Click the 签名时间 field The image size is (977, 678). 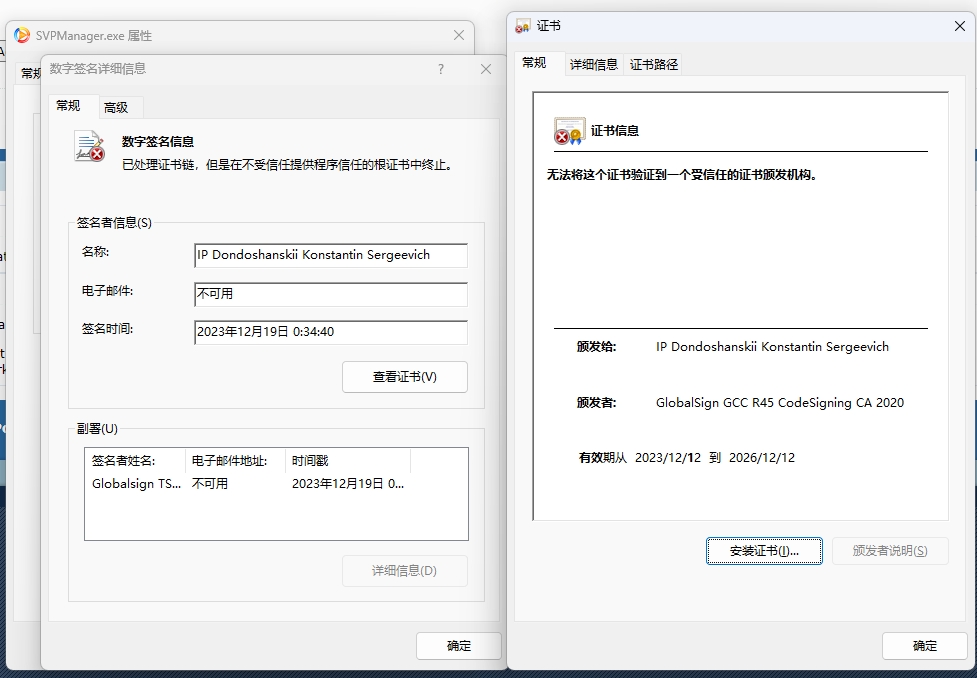330,332
